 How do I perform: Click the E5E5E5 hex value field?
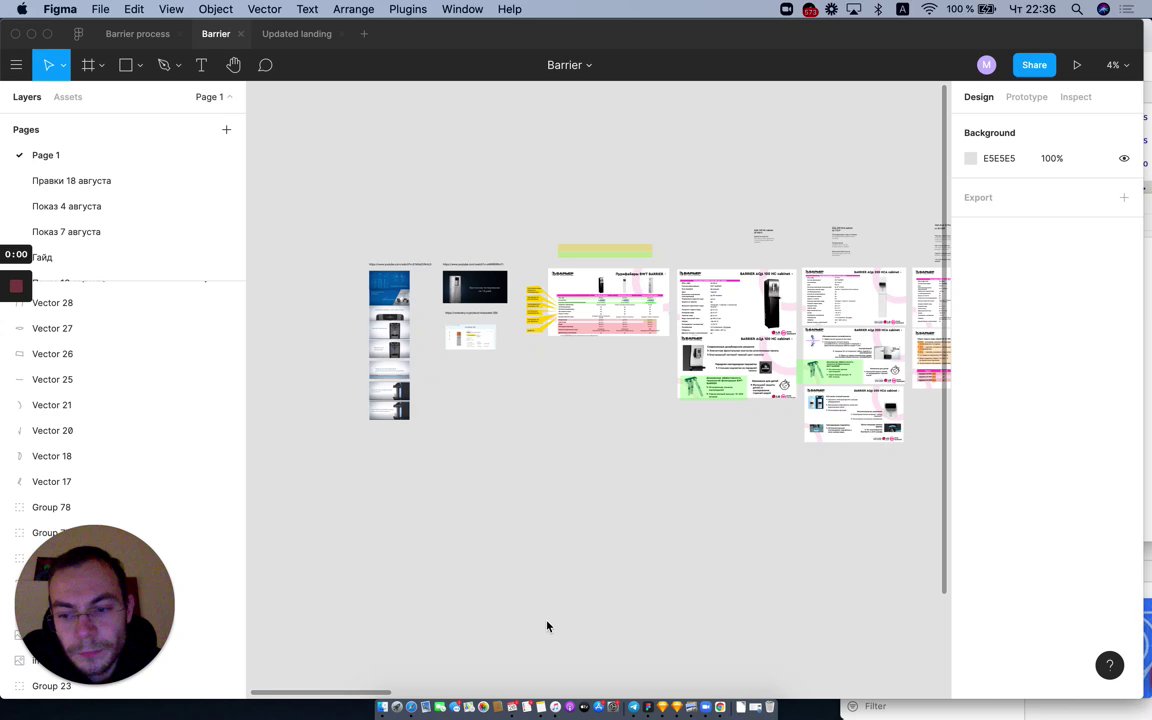point(999,158)
